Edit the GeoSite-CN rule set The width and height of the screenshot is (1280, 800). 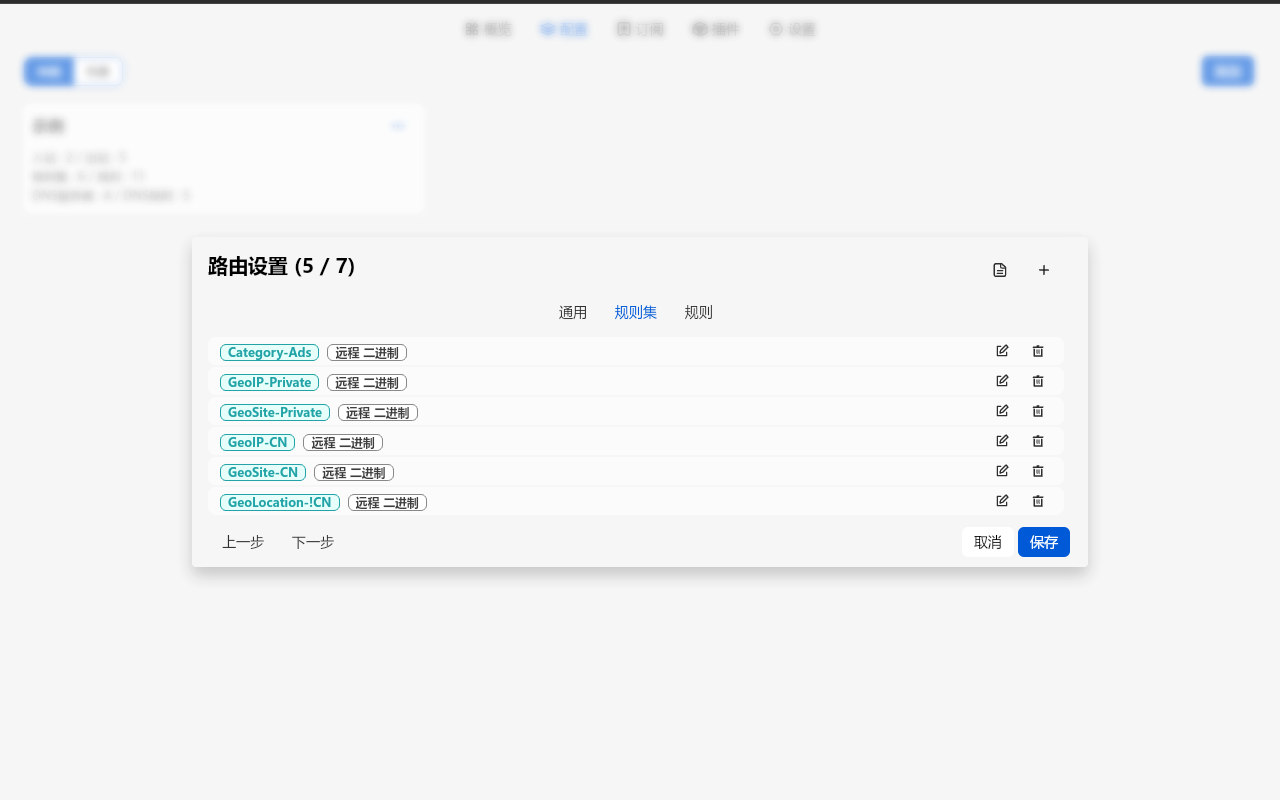[x=1002, y=471]
